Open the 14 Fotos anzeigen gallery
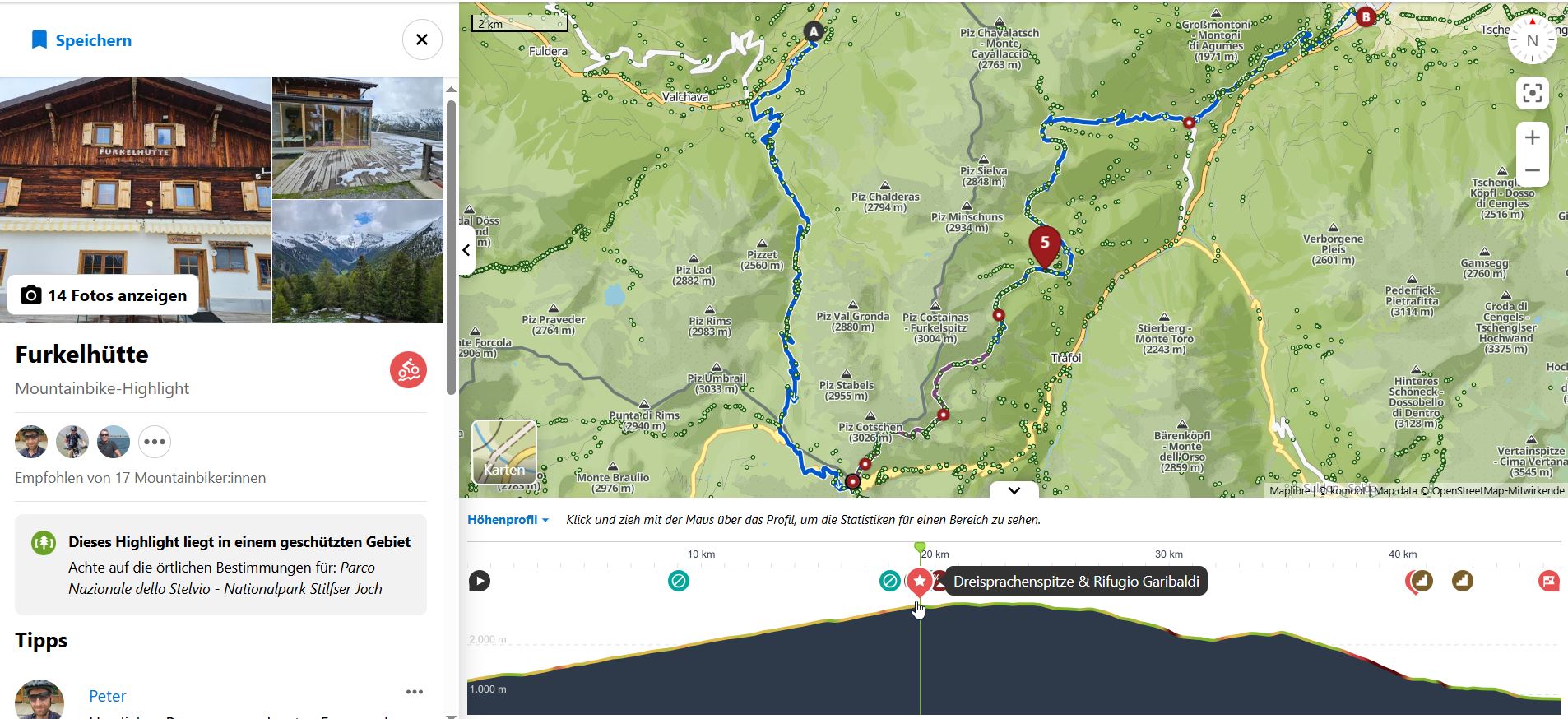The width and height of the screenshot is (1568, 719). pyautogui.click(x=103, y=295)
